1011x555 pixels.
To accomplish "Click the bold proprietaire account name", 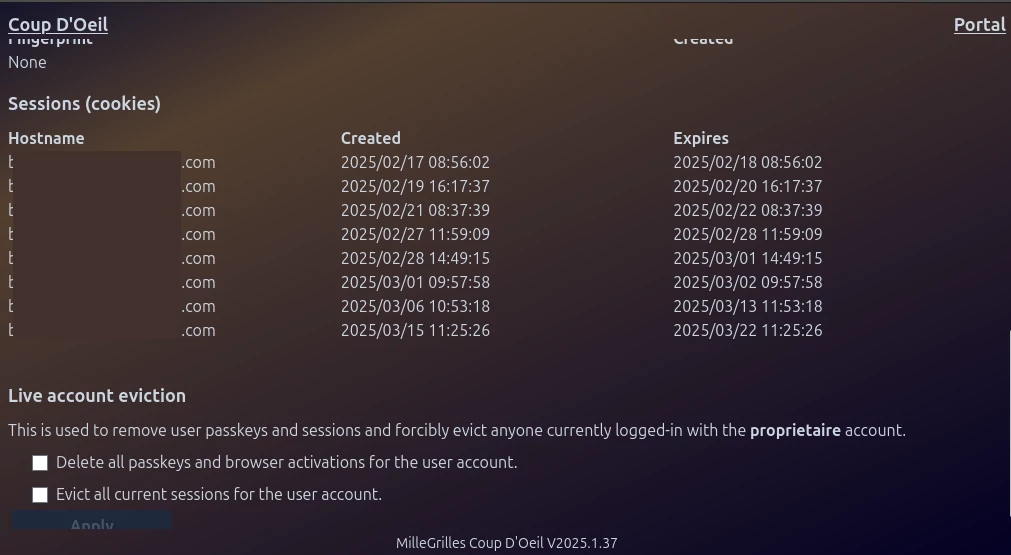I will pyautogui.click(x=795, y=431).
